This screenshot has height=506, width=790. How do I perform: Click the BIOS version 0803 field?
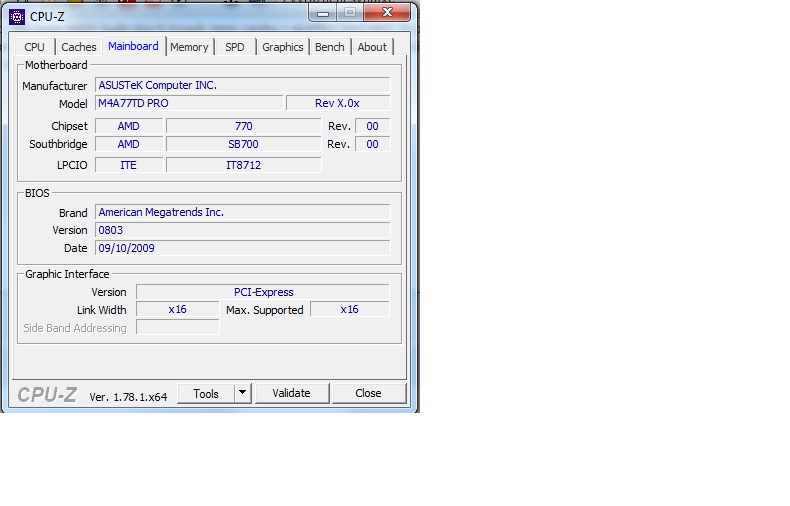pos(242,230)
